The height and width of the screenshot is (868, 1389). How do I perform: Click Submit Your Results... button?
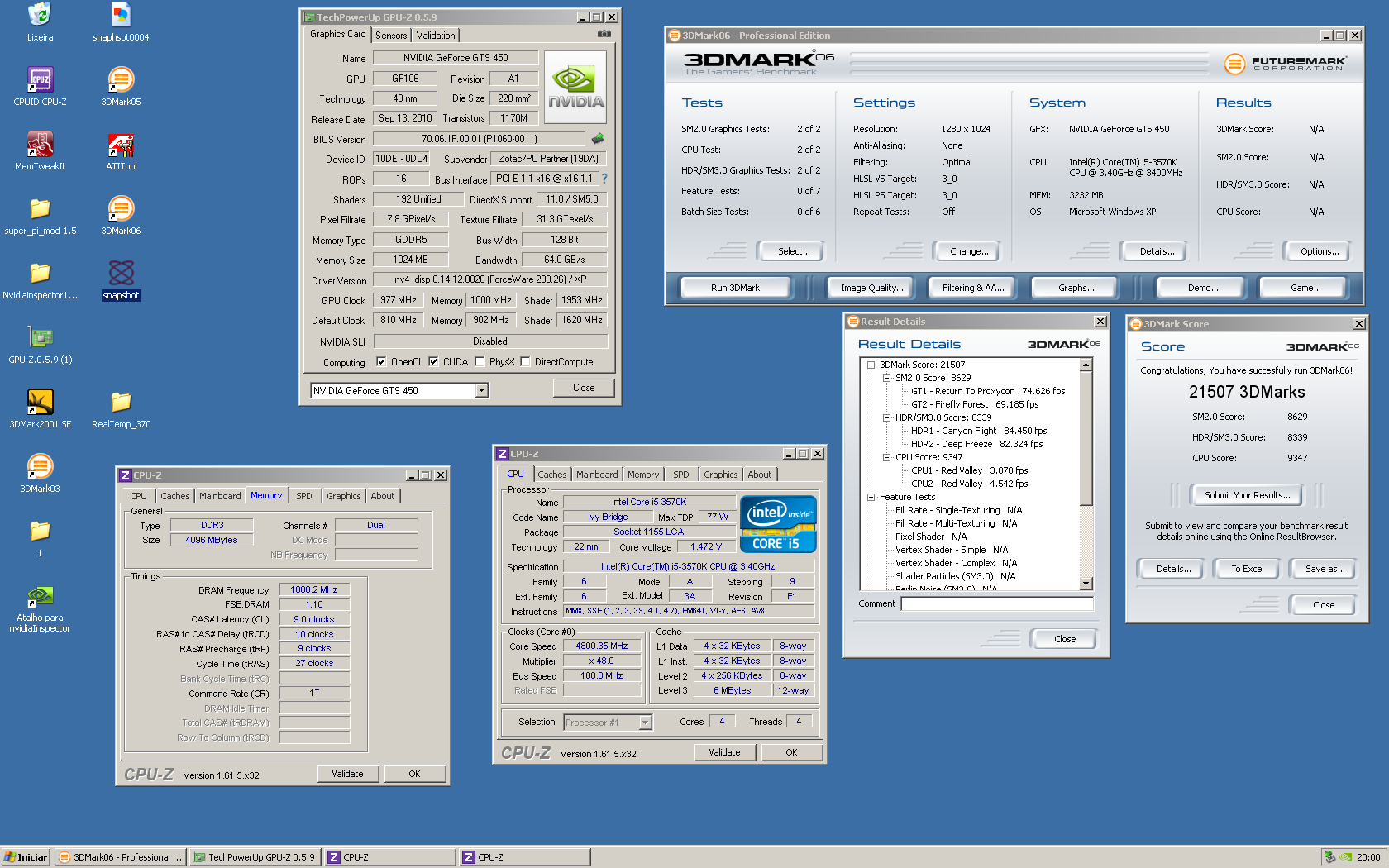click(x=1247, y=495)
